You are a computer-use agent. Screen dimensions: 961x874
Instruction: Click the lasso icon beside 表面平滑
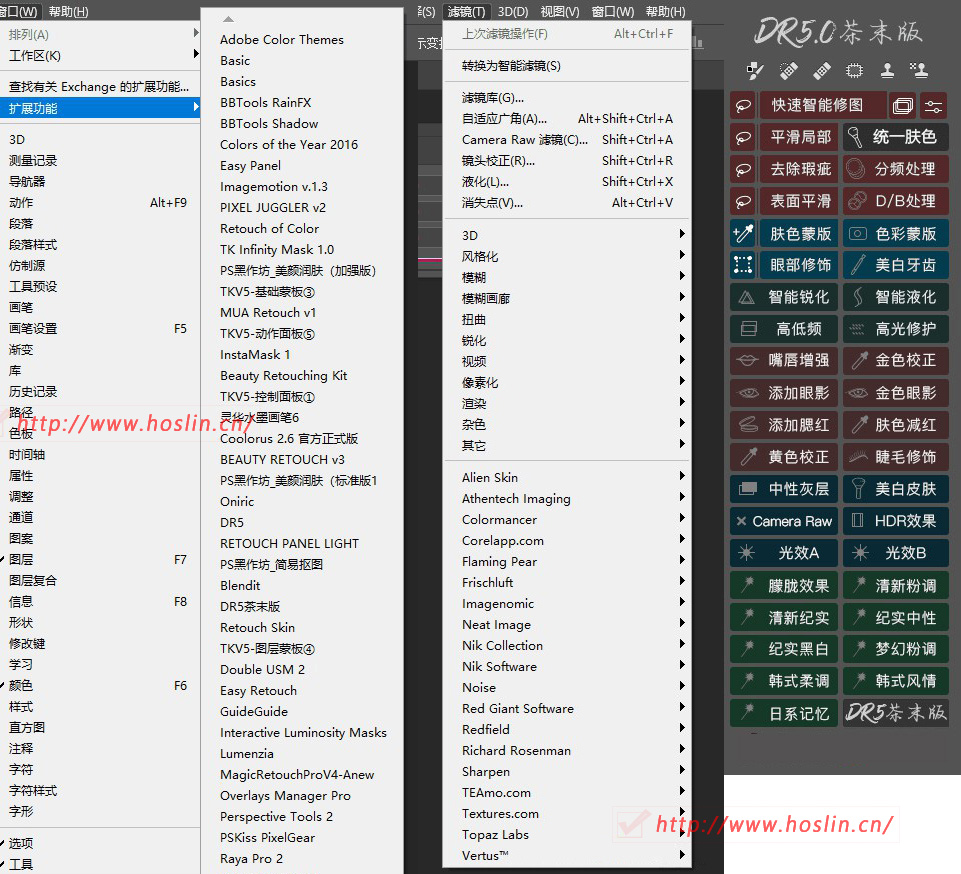[x=744, y=201]
